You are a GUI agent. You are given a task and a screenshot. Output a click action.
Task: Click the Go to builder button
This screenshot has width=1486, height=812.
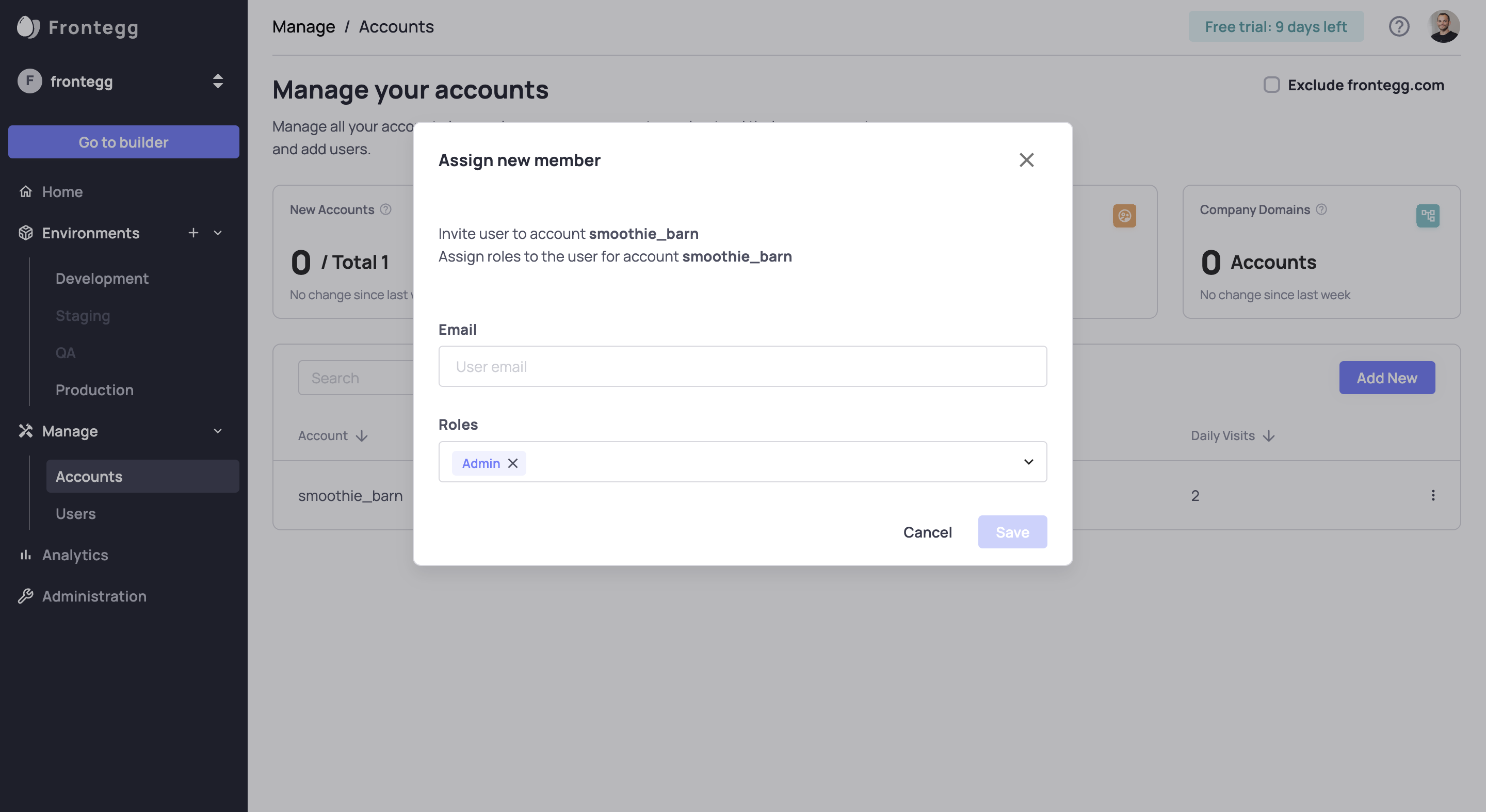pyautogui.click(x=123, y=142)
